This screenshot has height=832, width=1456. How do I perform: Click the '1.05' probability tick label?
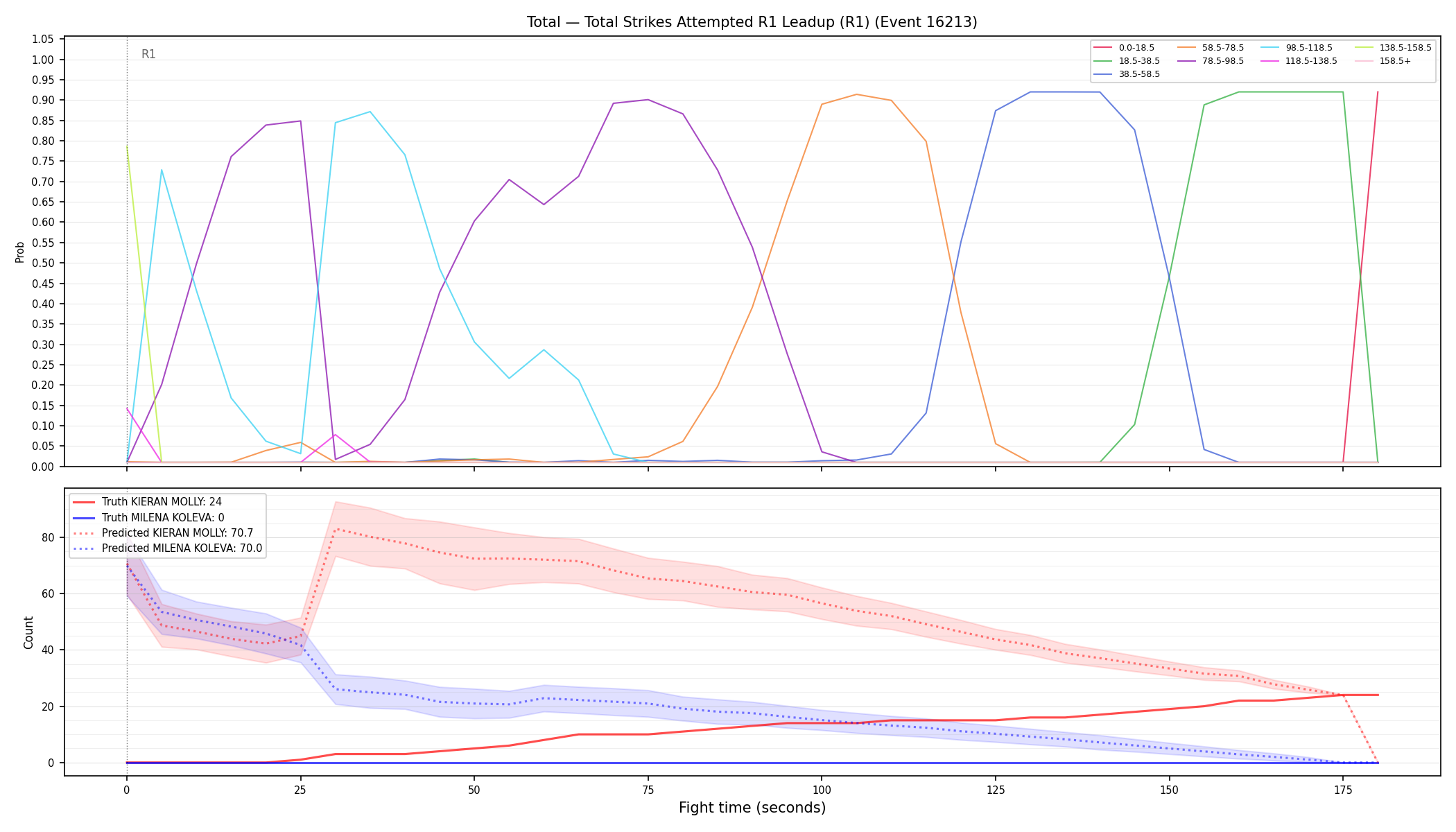tap(43, 40)
